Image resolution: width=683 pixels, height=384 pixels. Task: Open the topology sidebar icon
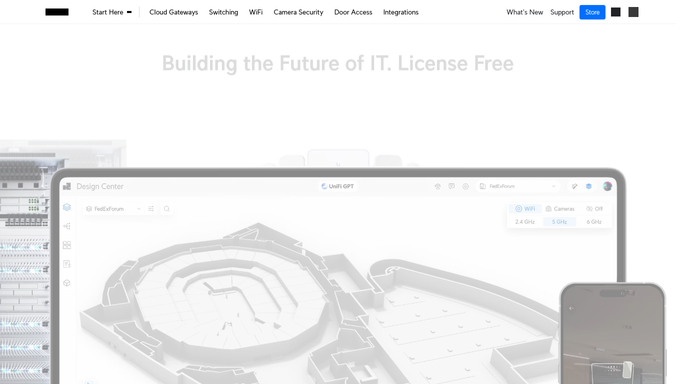pyautogui.click(x=67, y=226)
